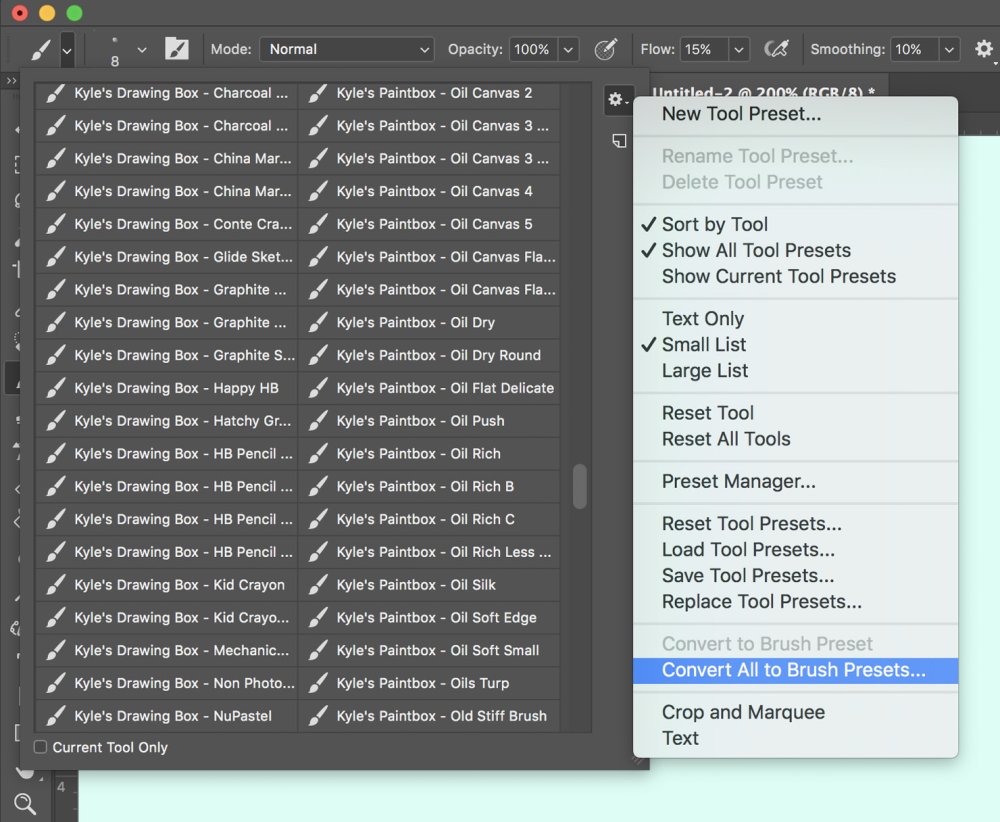This screenshot has height=822, width=1000.
Task: Choose Text preset set in menu
Action: [x=795, y=738]
